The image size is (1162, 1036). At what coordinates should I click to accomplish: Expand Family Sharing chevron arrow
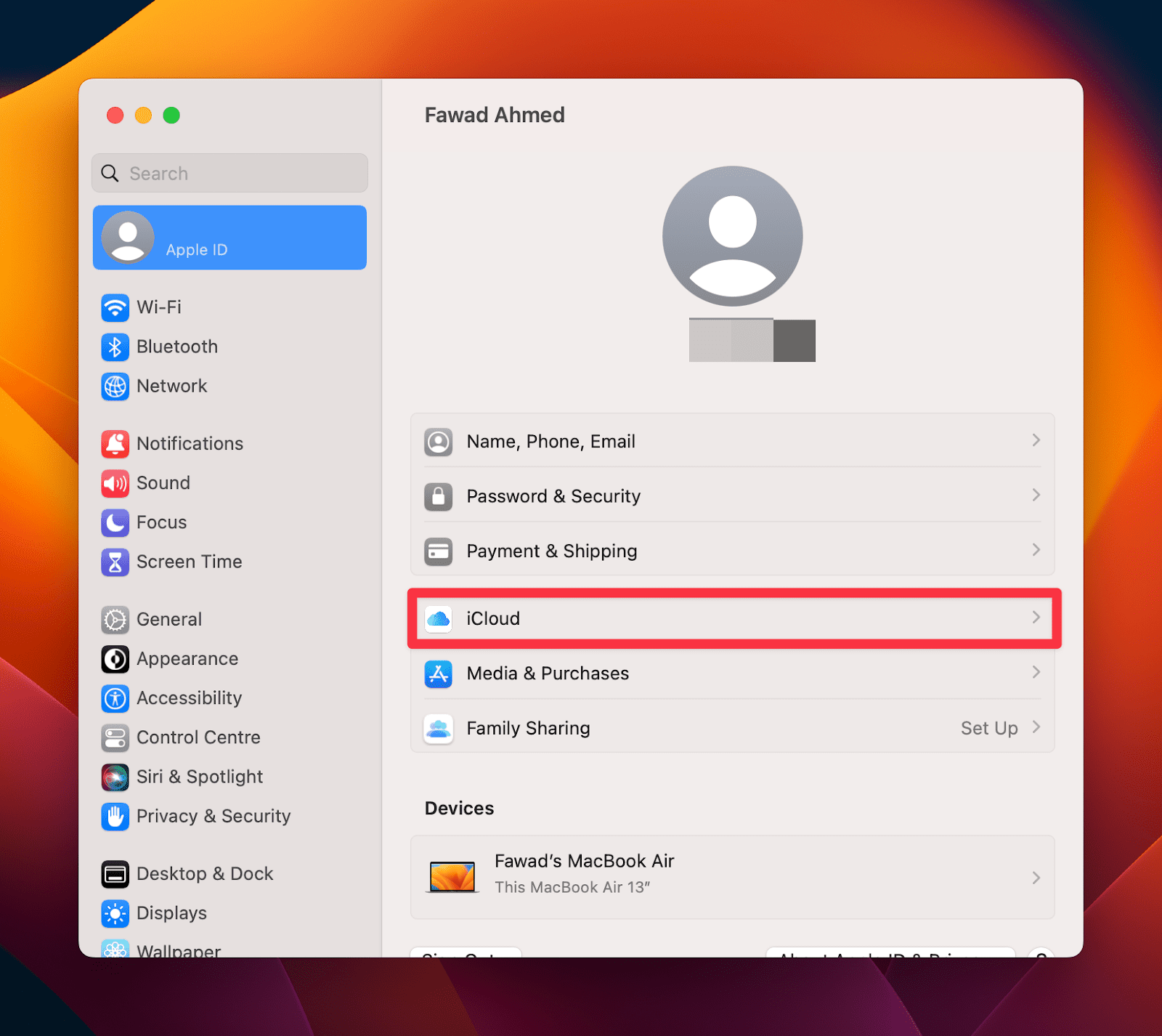[1036, 727]
